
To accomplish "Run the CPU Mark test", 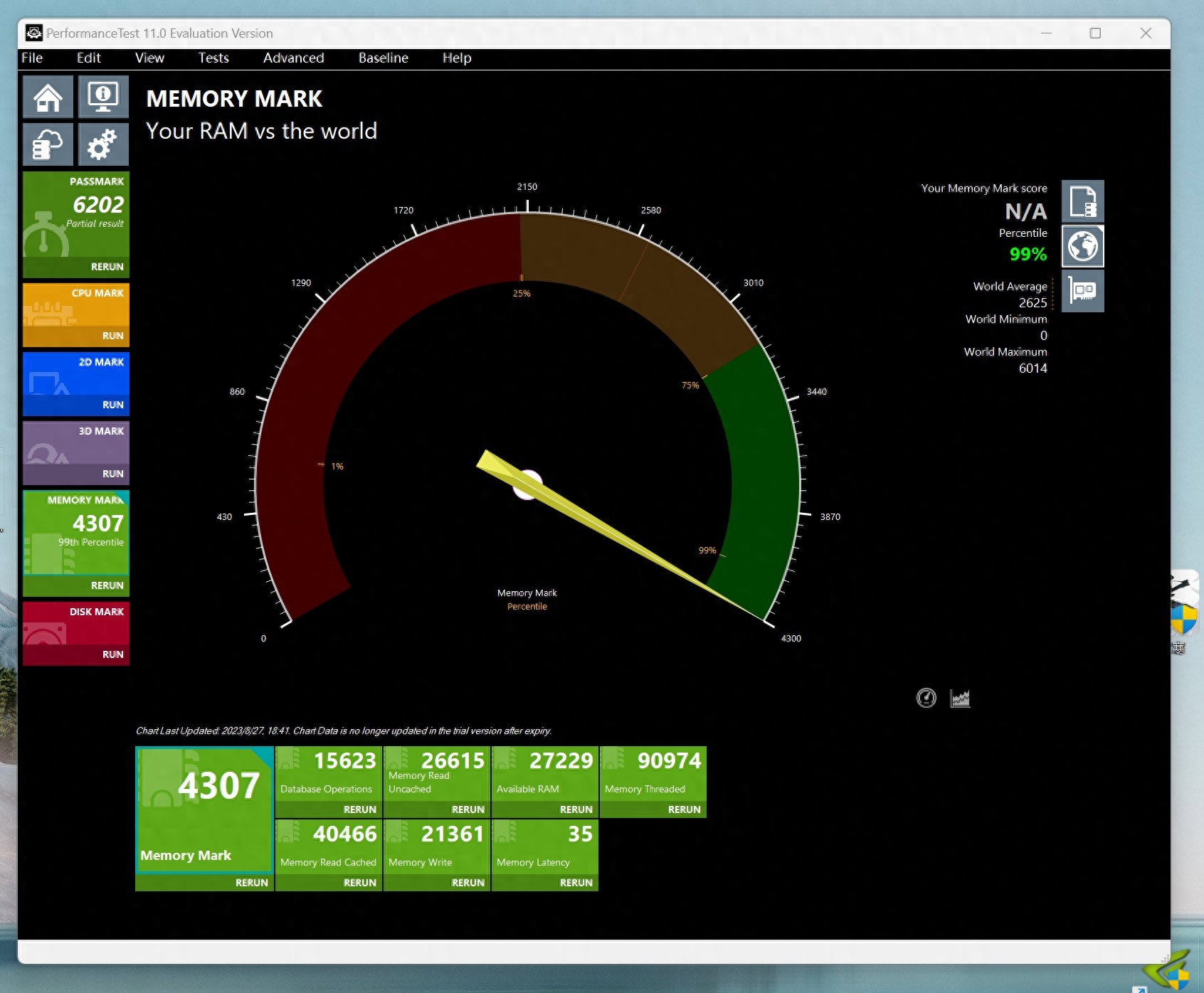I will [112, 336].
